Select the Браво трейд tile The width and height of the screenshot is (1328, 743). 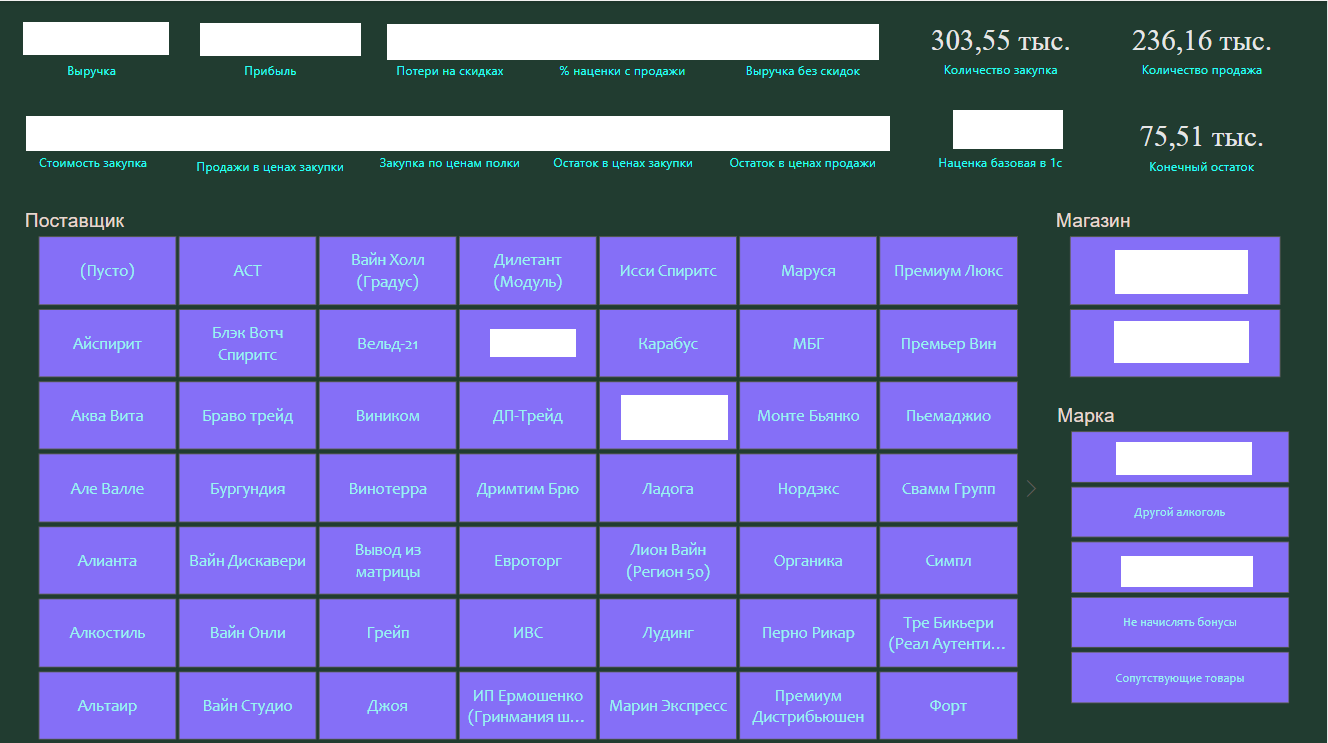pos(247,416)
